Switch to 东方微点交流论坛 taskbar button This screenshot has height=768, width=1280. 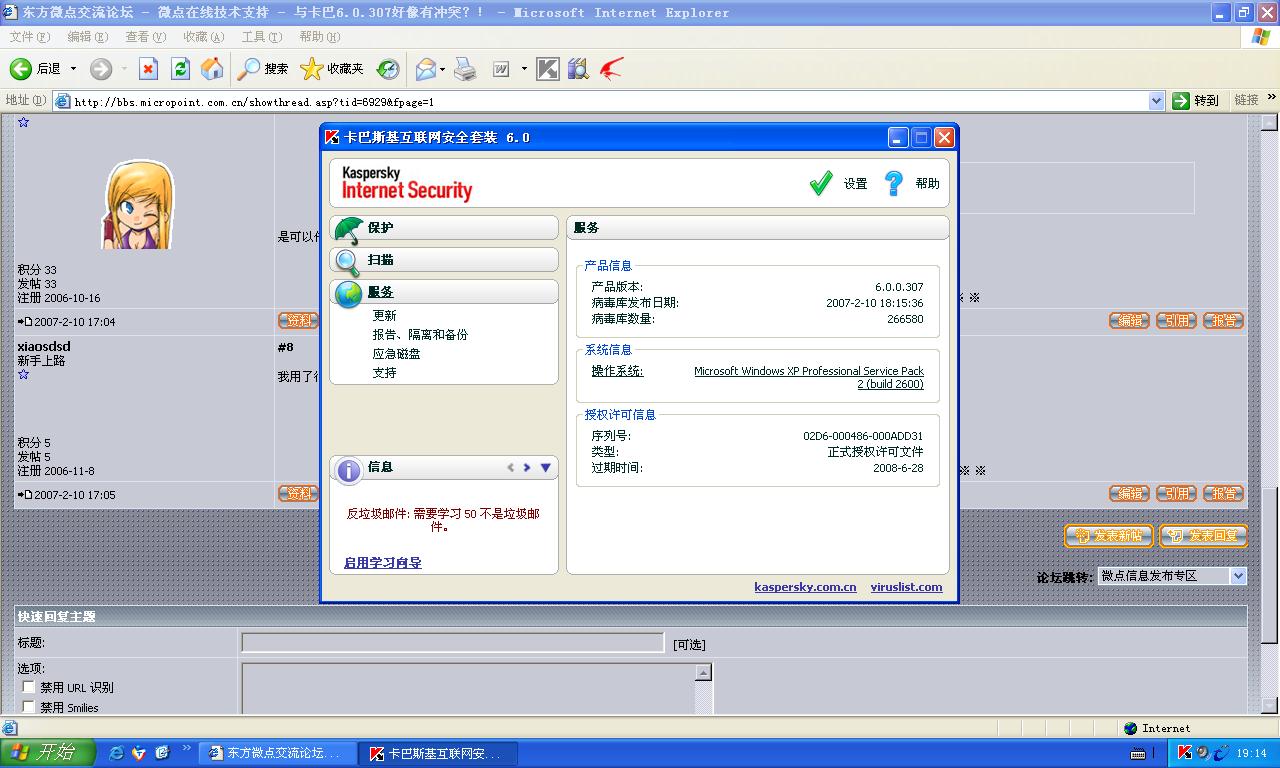point(278,753)
